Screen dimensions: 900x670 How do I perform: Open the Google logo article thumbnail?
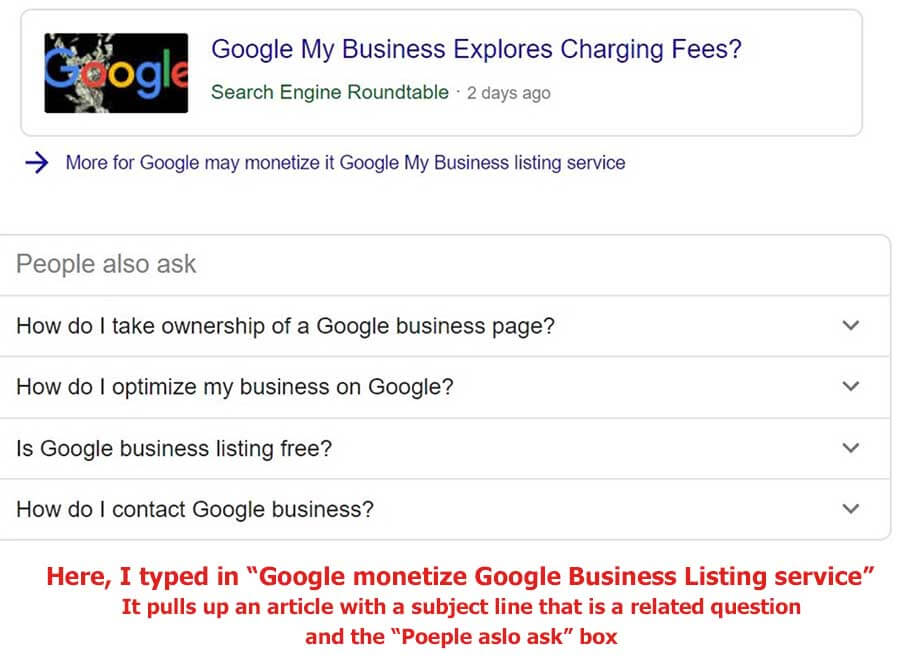point(116,73)
